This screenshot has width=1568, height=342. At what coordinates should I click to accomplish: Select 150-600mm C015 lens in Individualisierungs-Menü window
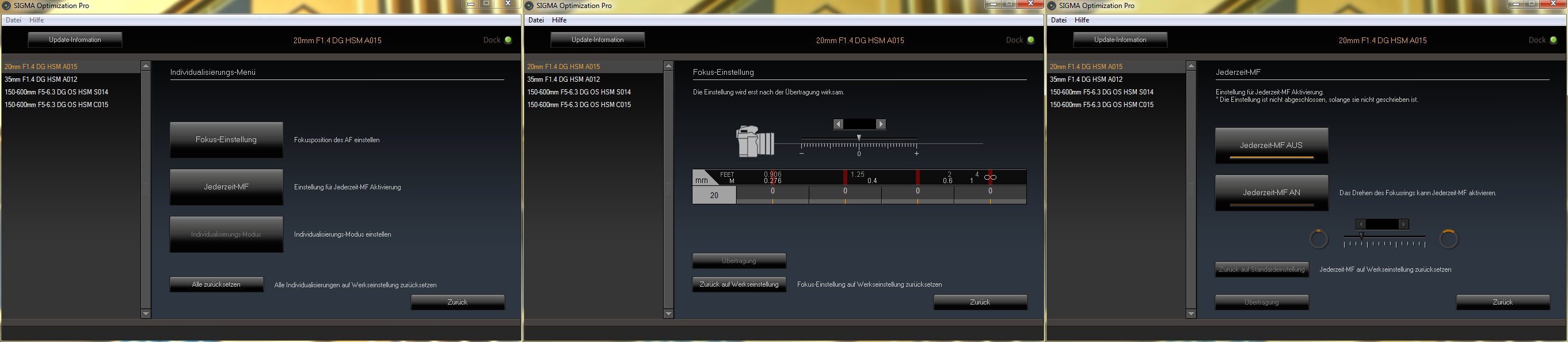(71, 105)
